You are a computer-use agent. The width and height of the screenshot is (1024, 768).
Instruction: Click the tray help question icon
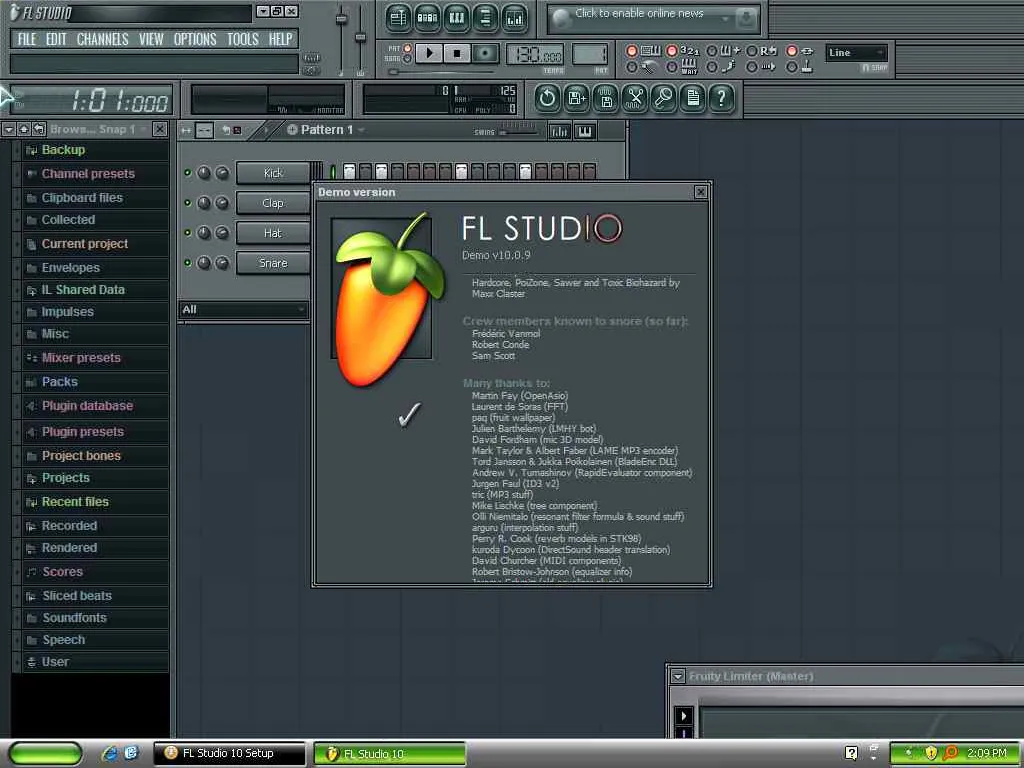tap(851, 753)
